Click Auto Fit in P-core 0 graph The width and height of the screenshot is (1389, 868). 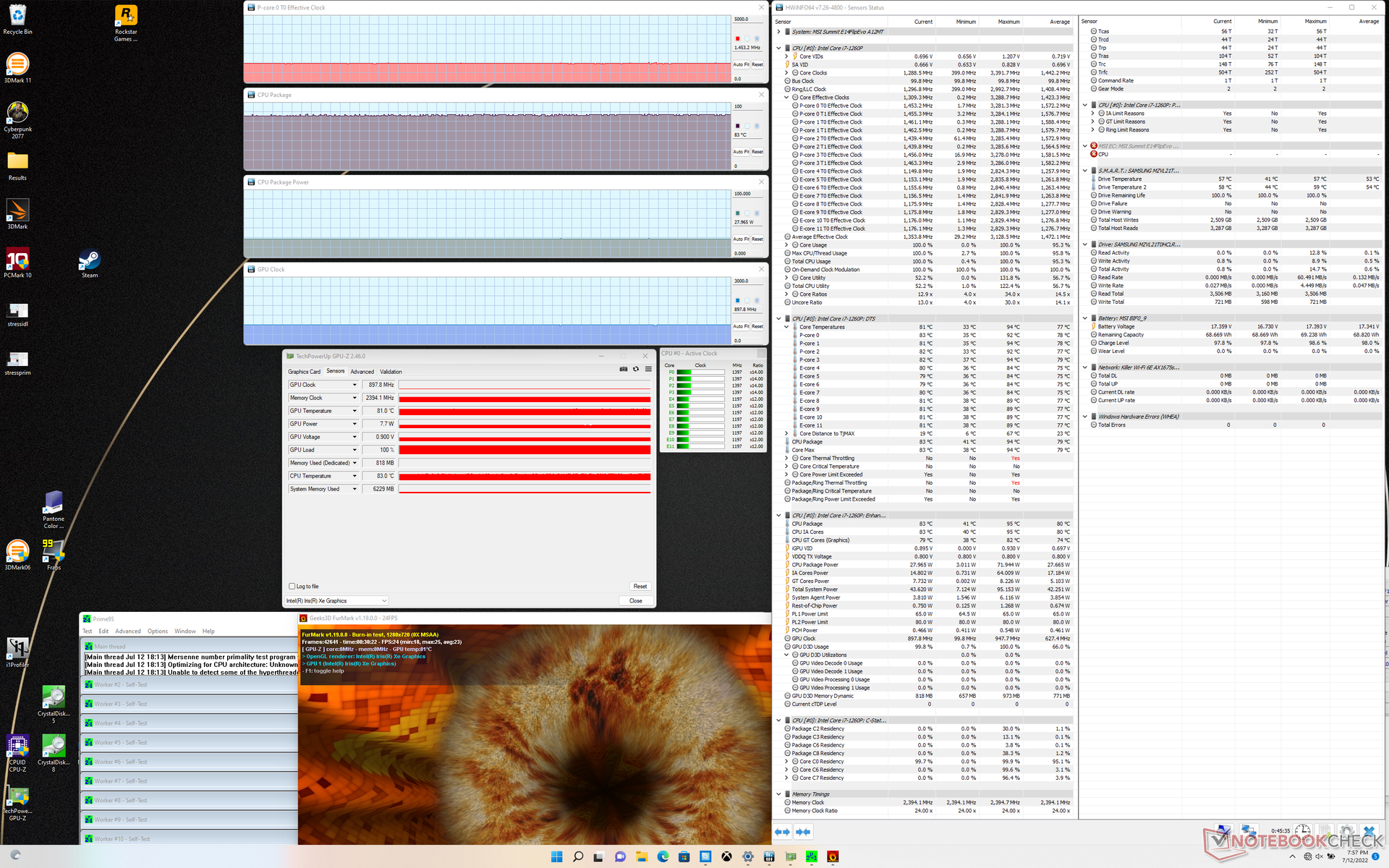742,65
